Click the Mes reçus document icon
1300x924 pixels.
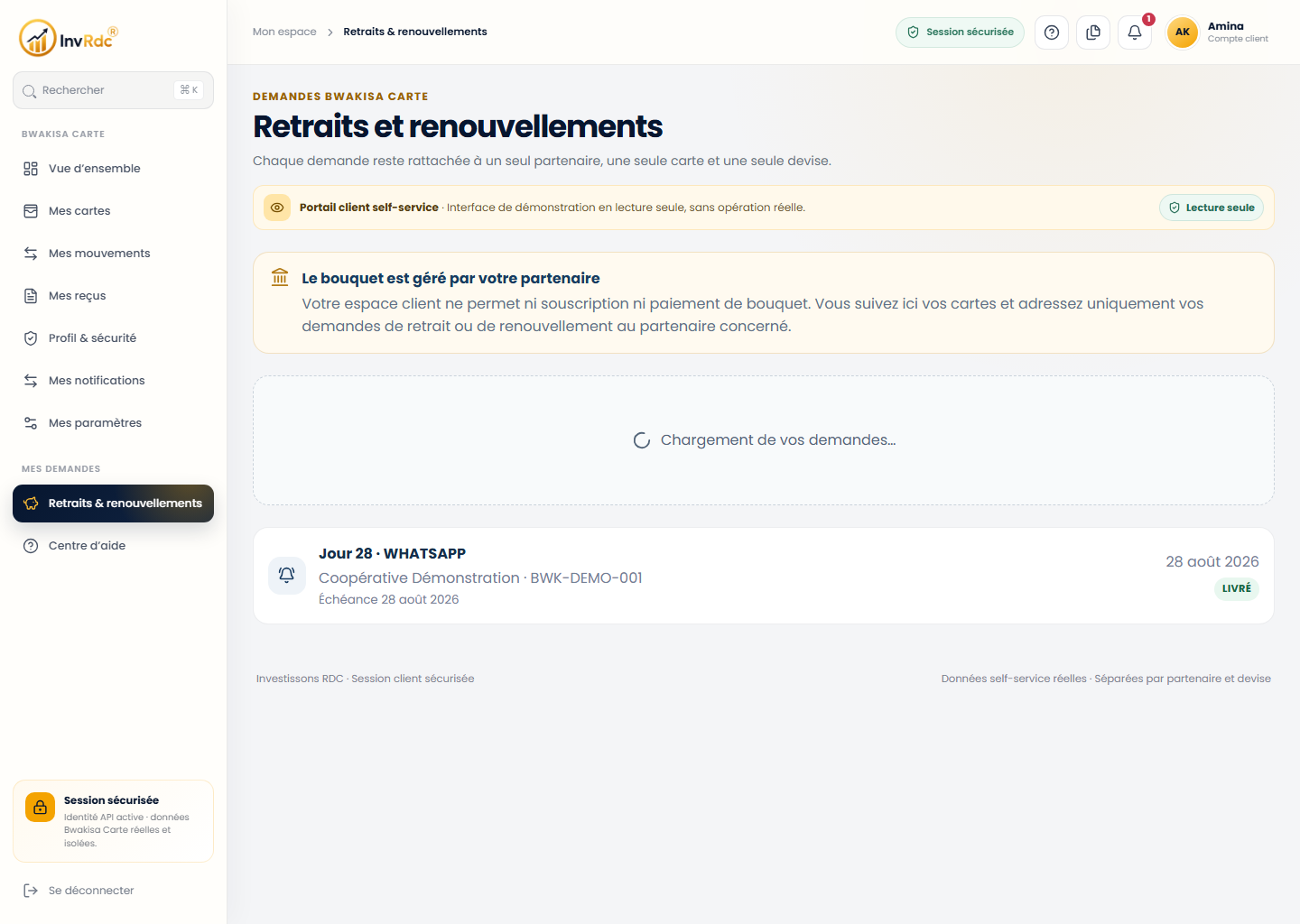31,296
